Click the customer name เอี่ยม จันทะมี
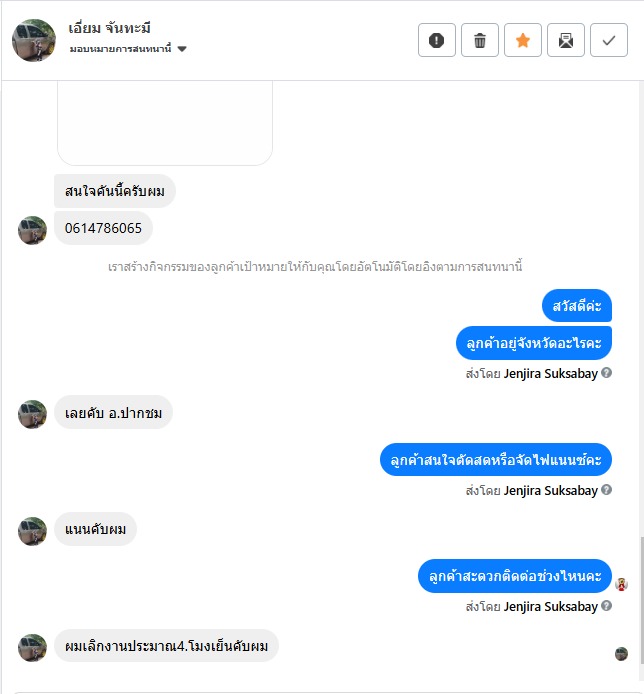 point(109,28)
